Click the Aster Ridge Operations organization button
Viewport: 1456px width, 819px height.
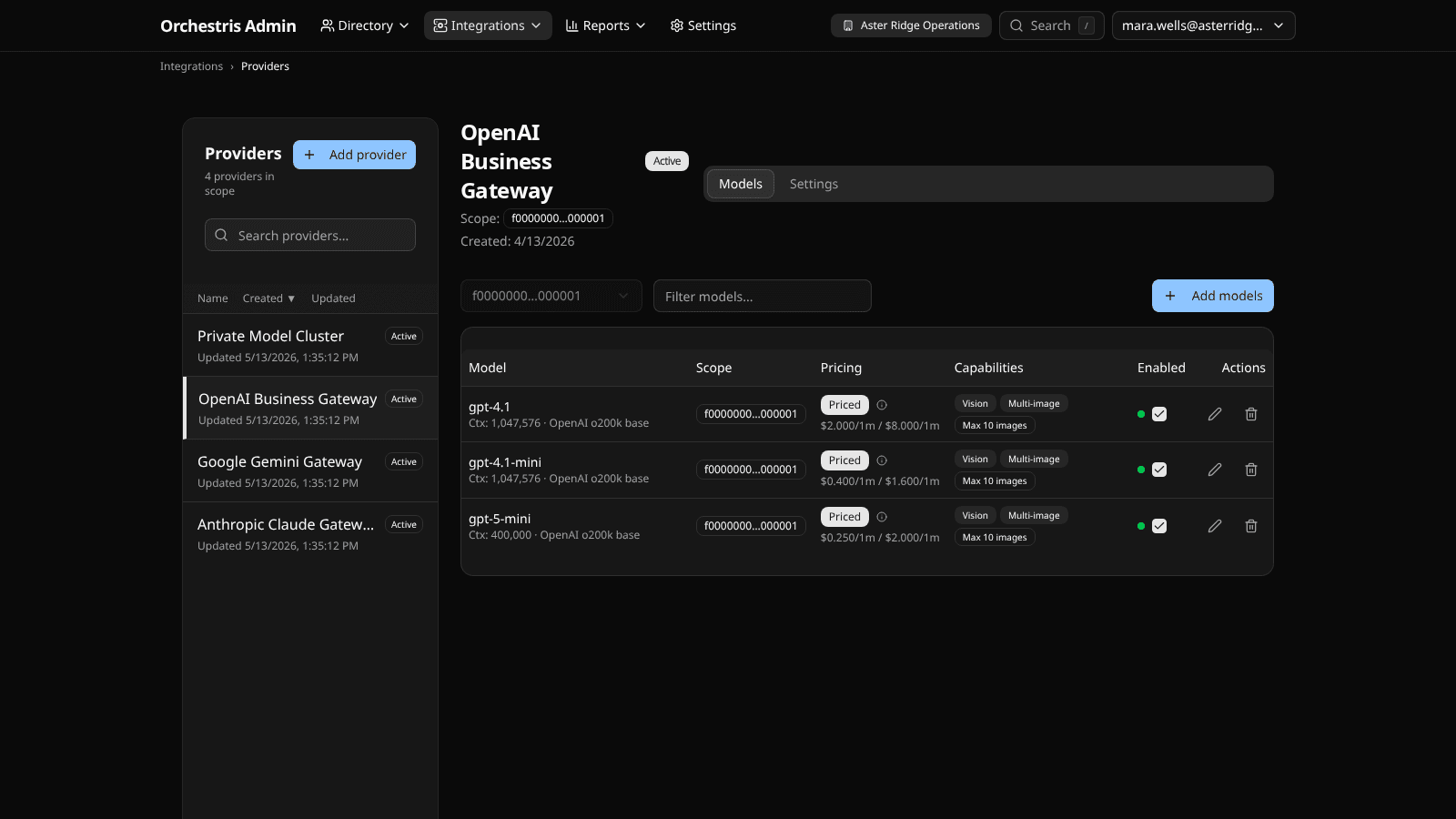click(x=911, y=25)
